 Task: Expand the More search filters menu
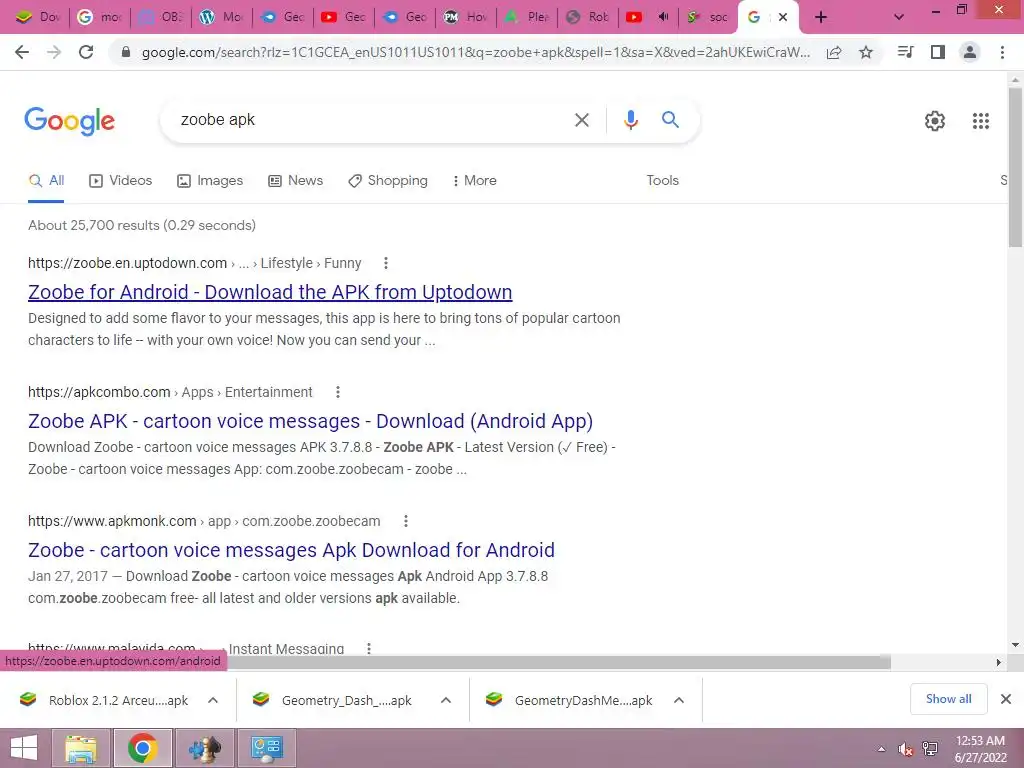475,181
